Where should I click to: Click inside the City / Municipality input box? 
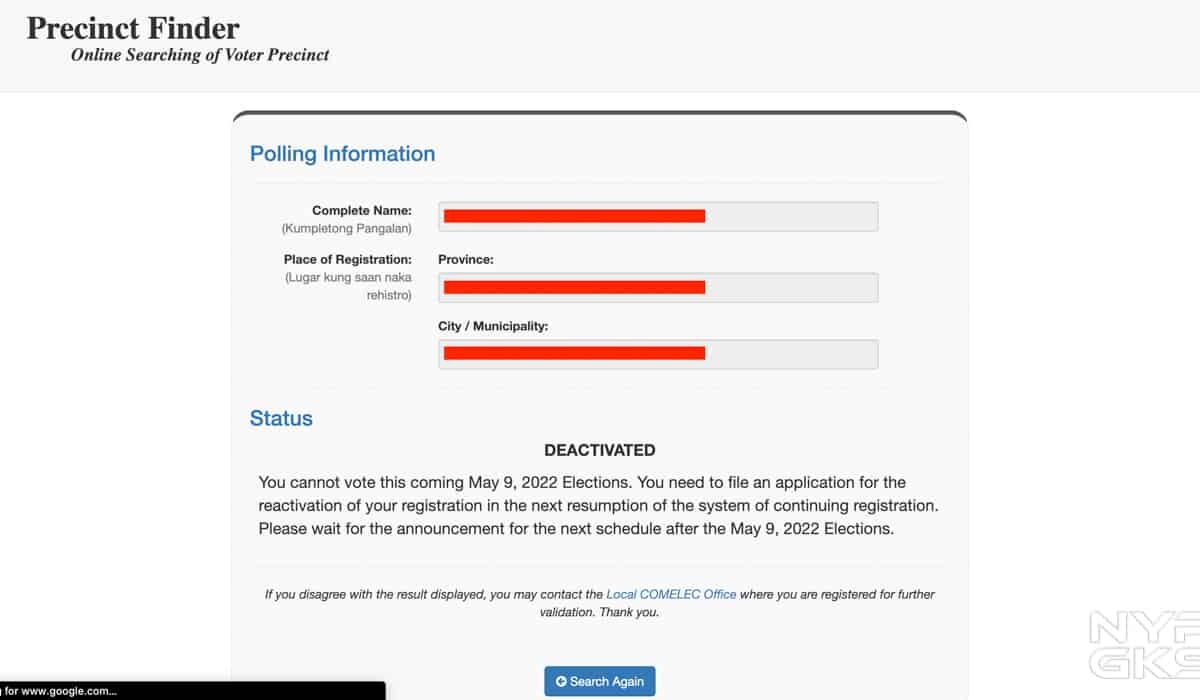(x=658, y=353)
